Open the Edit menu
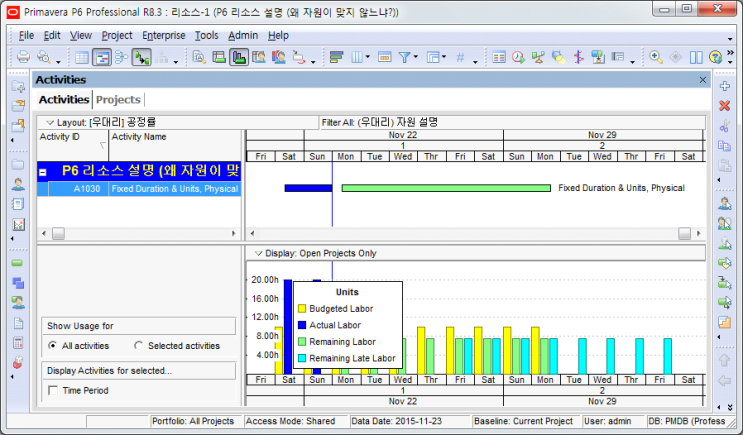Screen dimensions: 743x435 click(x=52, y=36)
